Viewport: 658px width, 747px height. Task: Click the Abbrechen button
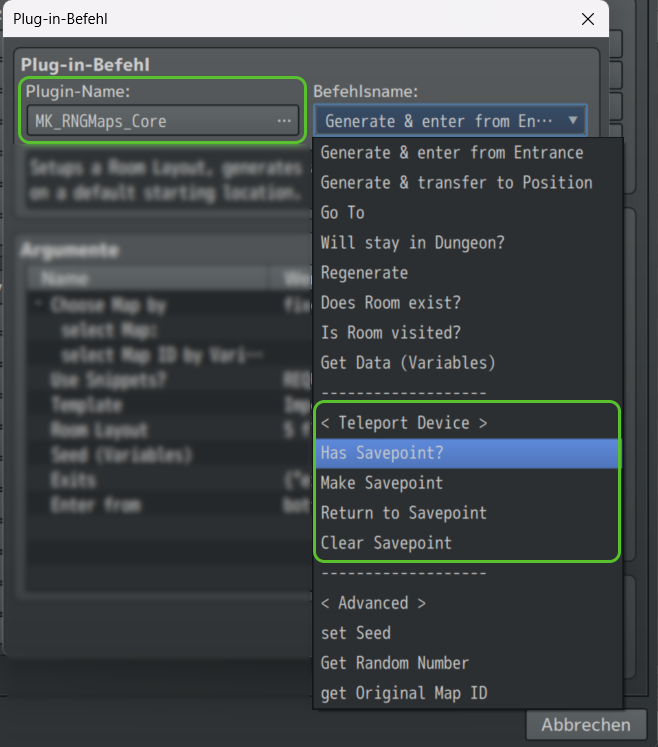586,725
